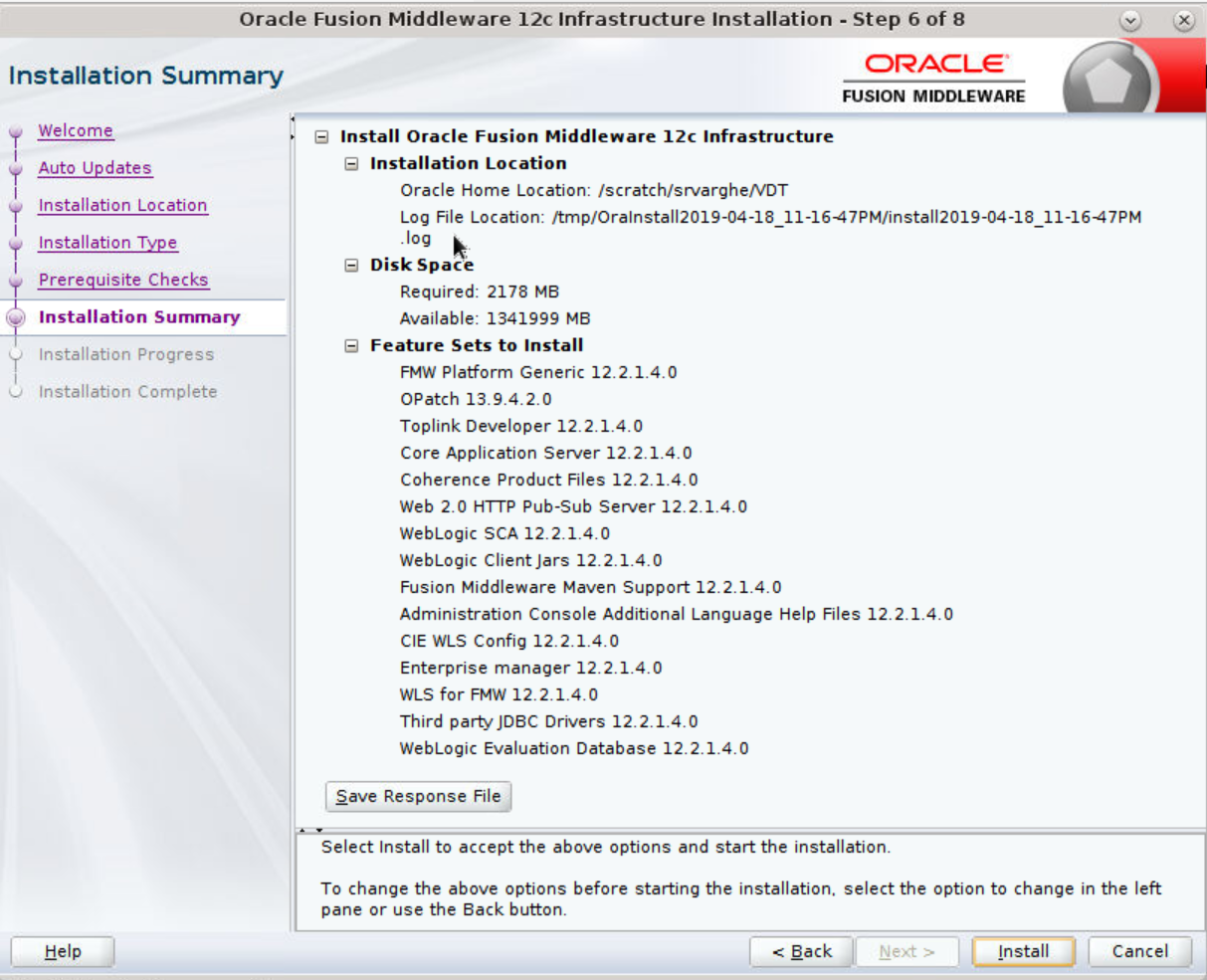Collapse the Feature Sets to Install section
Viewport: 1207px width, 980px height.
coord(351,346)
